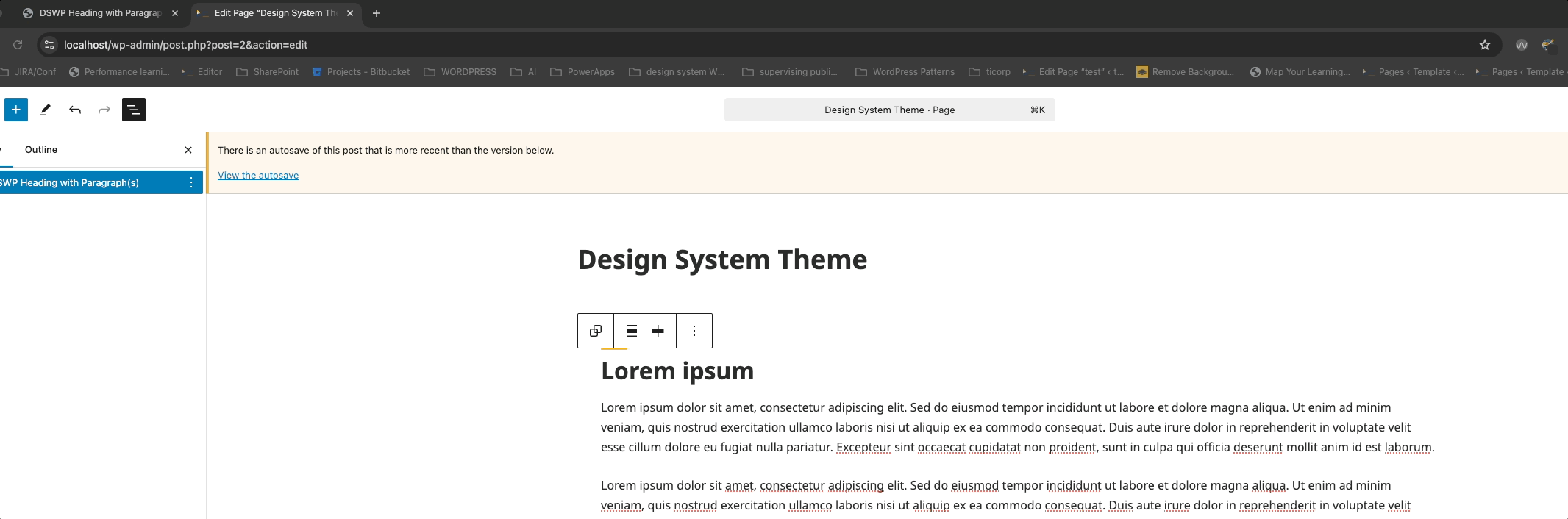
Task: Open the block alignment control in toolbar
Action: coord(632,331)
